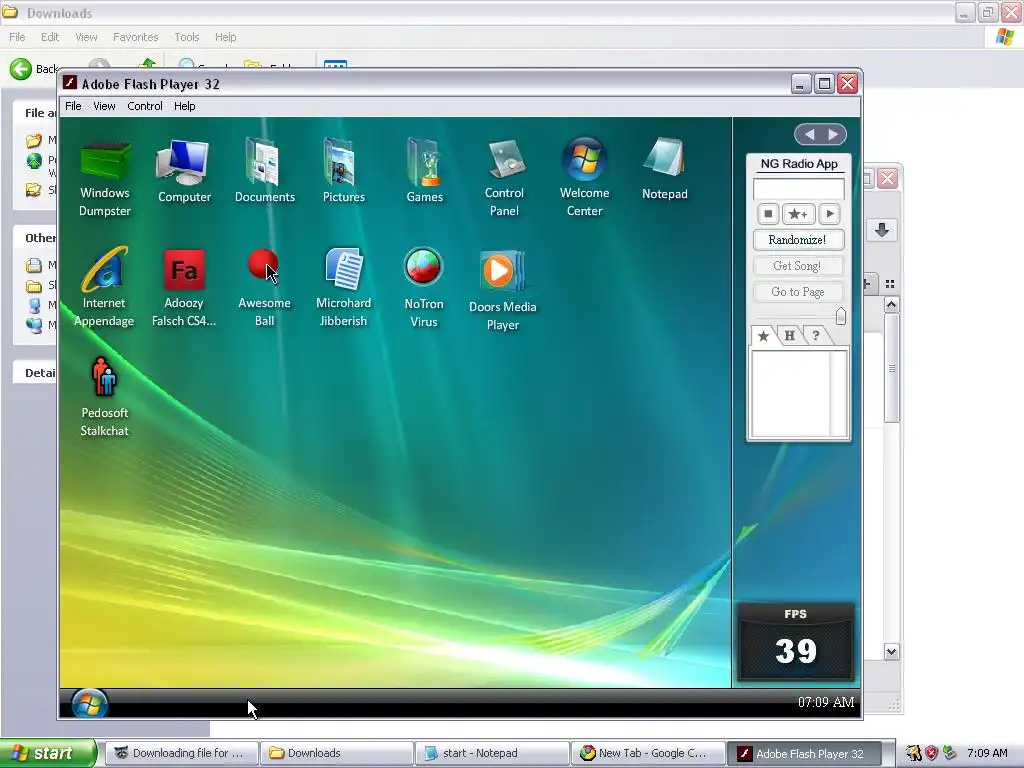Open the Flash Player View menu

click(x=104, y=106)
